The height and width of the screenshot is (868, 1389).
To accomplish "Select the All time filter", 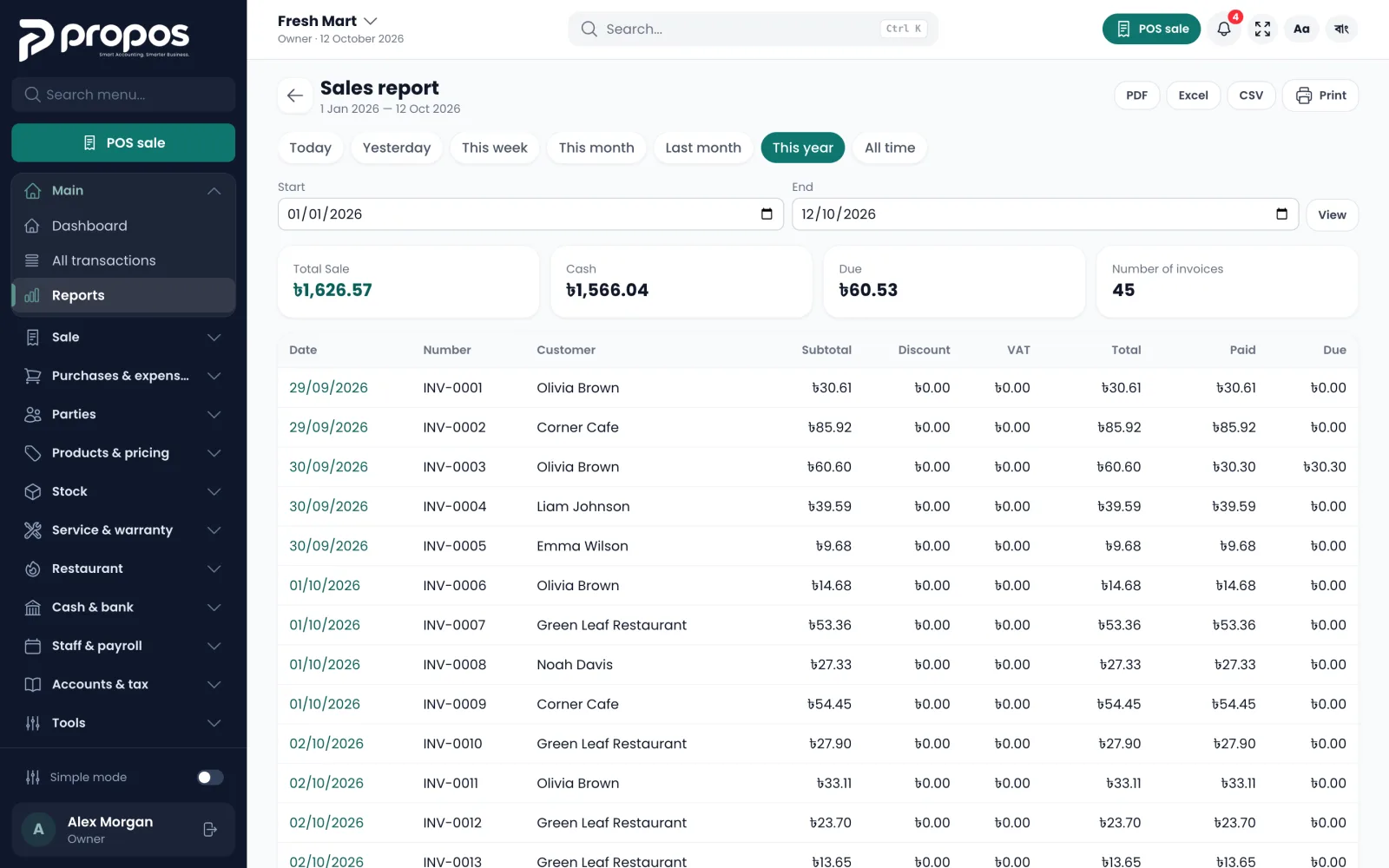I will coord(890,148).
